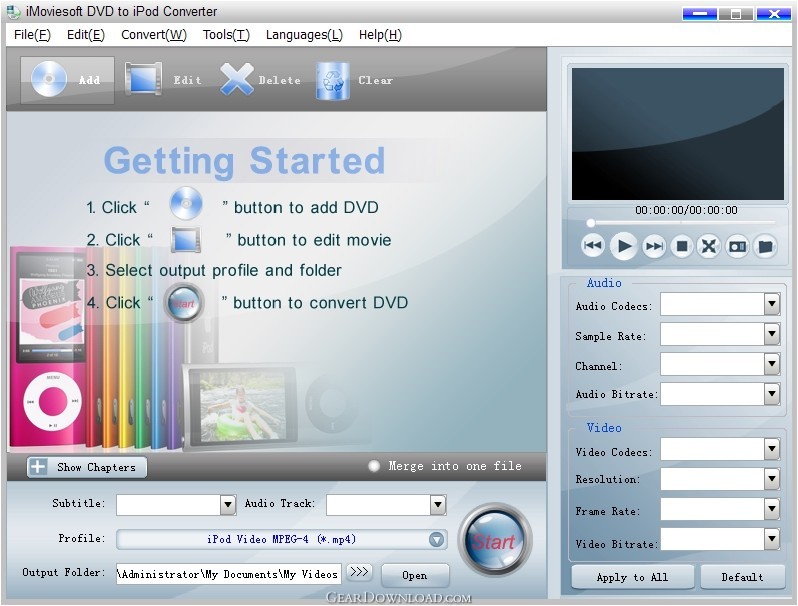Click the Delete X icon
The height and width of the screenshot is (606, 798).
point(237,79)
